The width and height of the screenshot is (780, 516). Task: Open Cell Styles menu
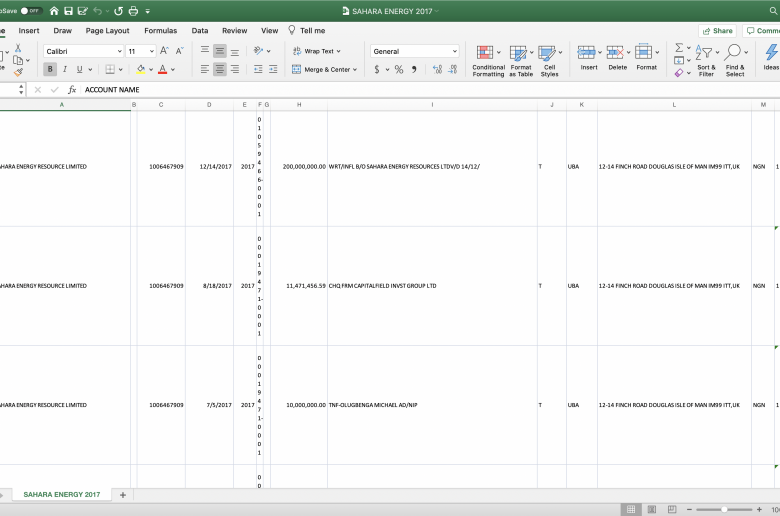click(x=550, y=60)
